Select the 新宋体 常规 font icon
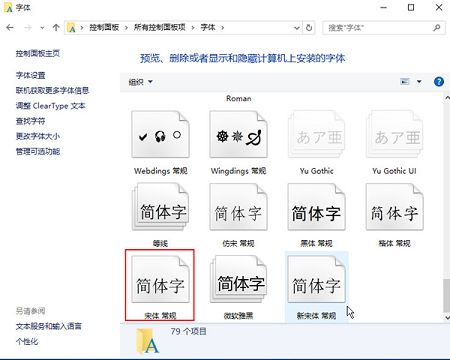Screen dimensions: 450x360 coord(316,279)
